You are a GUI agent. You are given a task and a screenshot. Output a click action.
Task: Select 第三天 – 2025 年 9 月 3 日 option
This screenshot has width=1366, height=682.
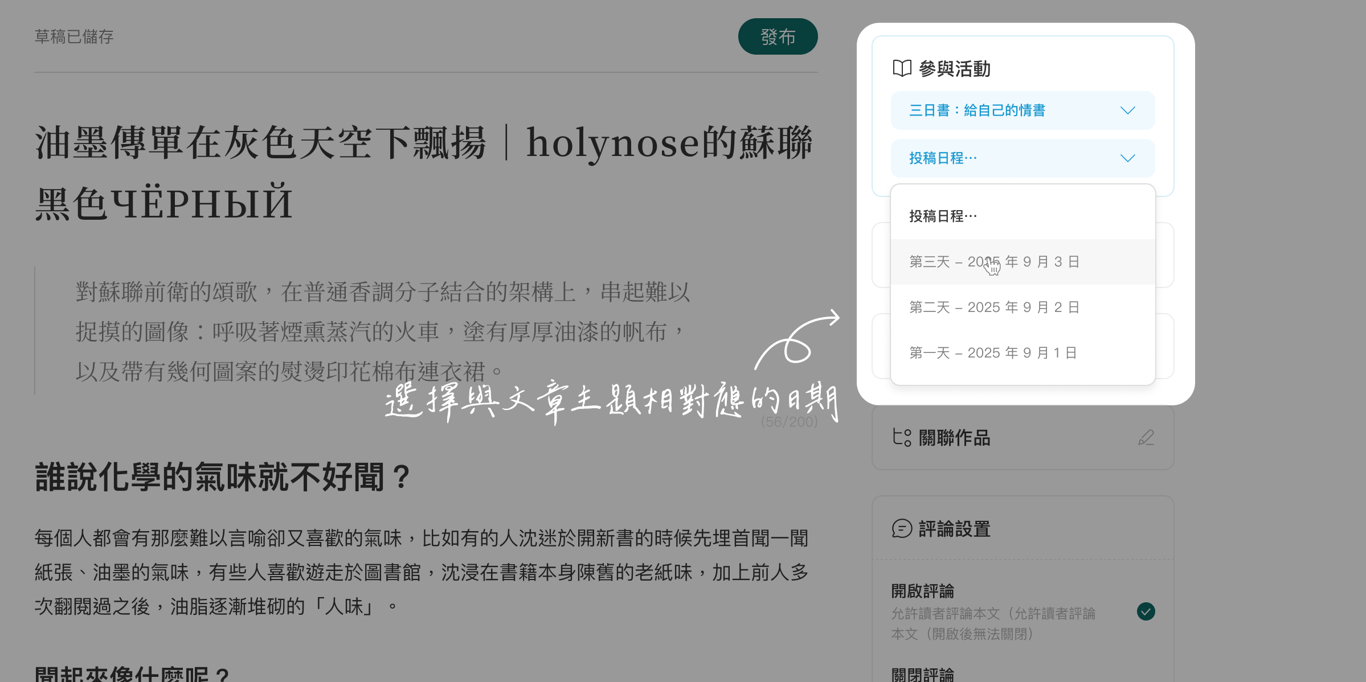1022,262
